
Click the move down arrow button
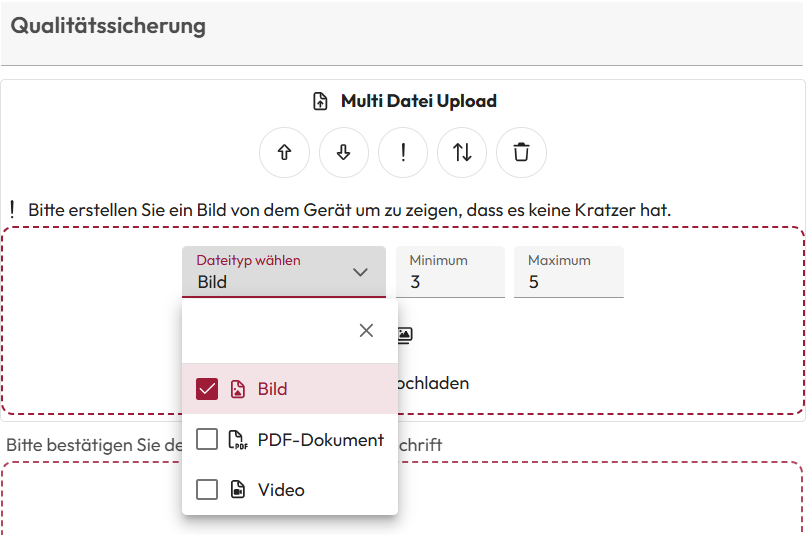click(x=343, y=153)
